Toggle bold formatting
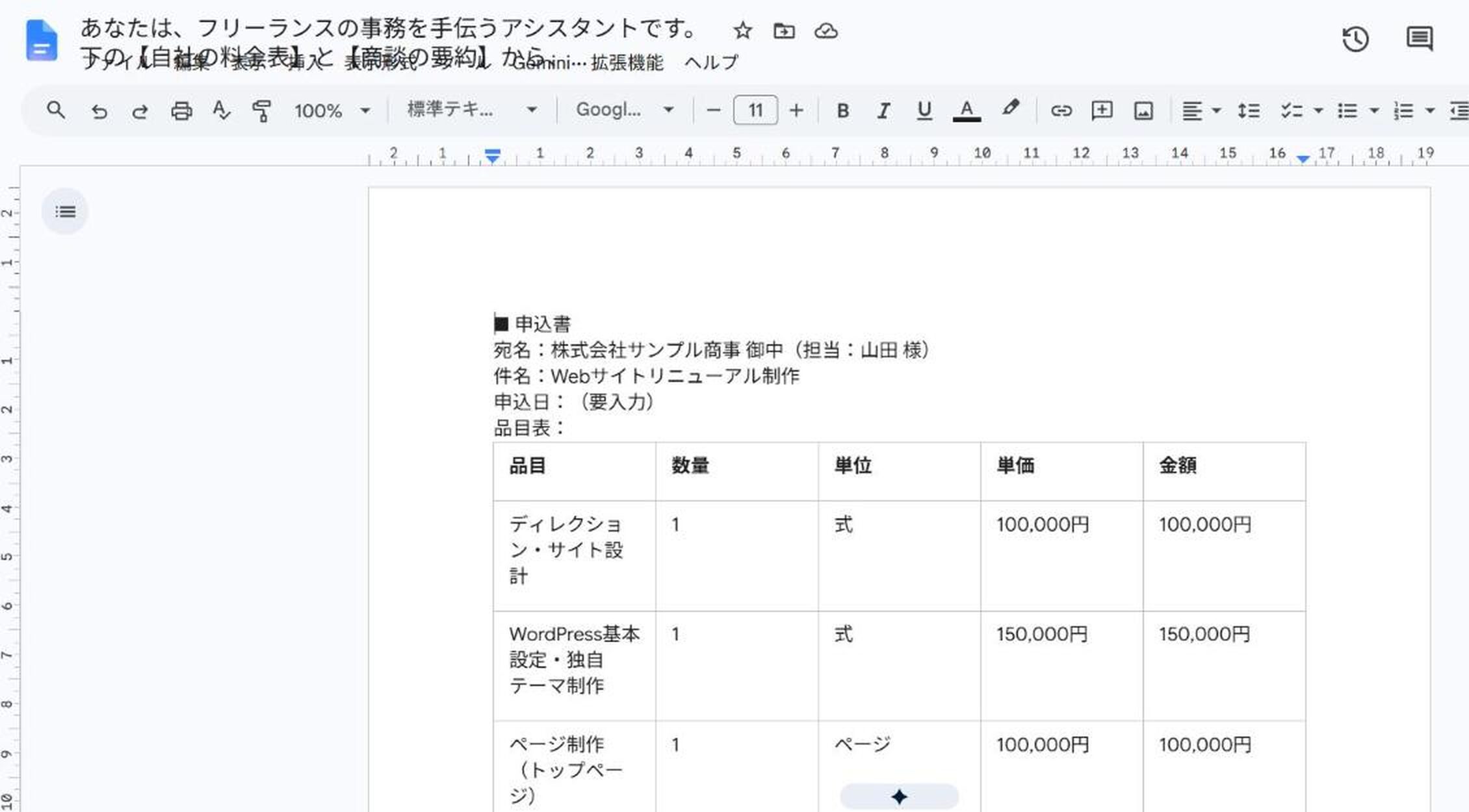 (x=842, y=111)
